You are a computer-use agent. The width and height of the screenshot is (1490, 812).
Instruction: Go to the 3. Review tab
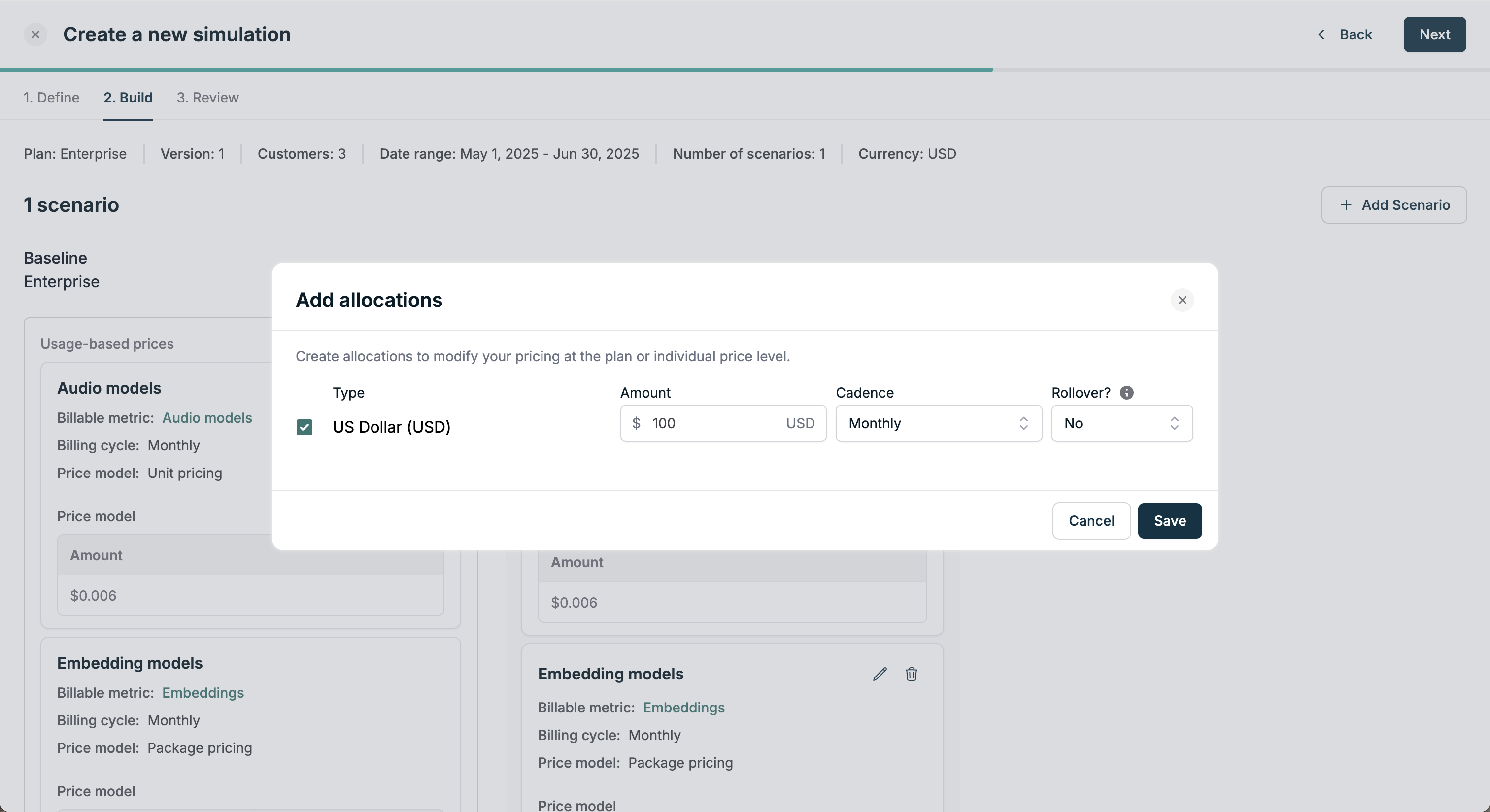click(207, 97)
